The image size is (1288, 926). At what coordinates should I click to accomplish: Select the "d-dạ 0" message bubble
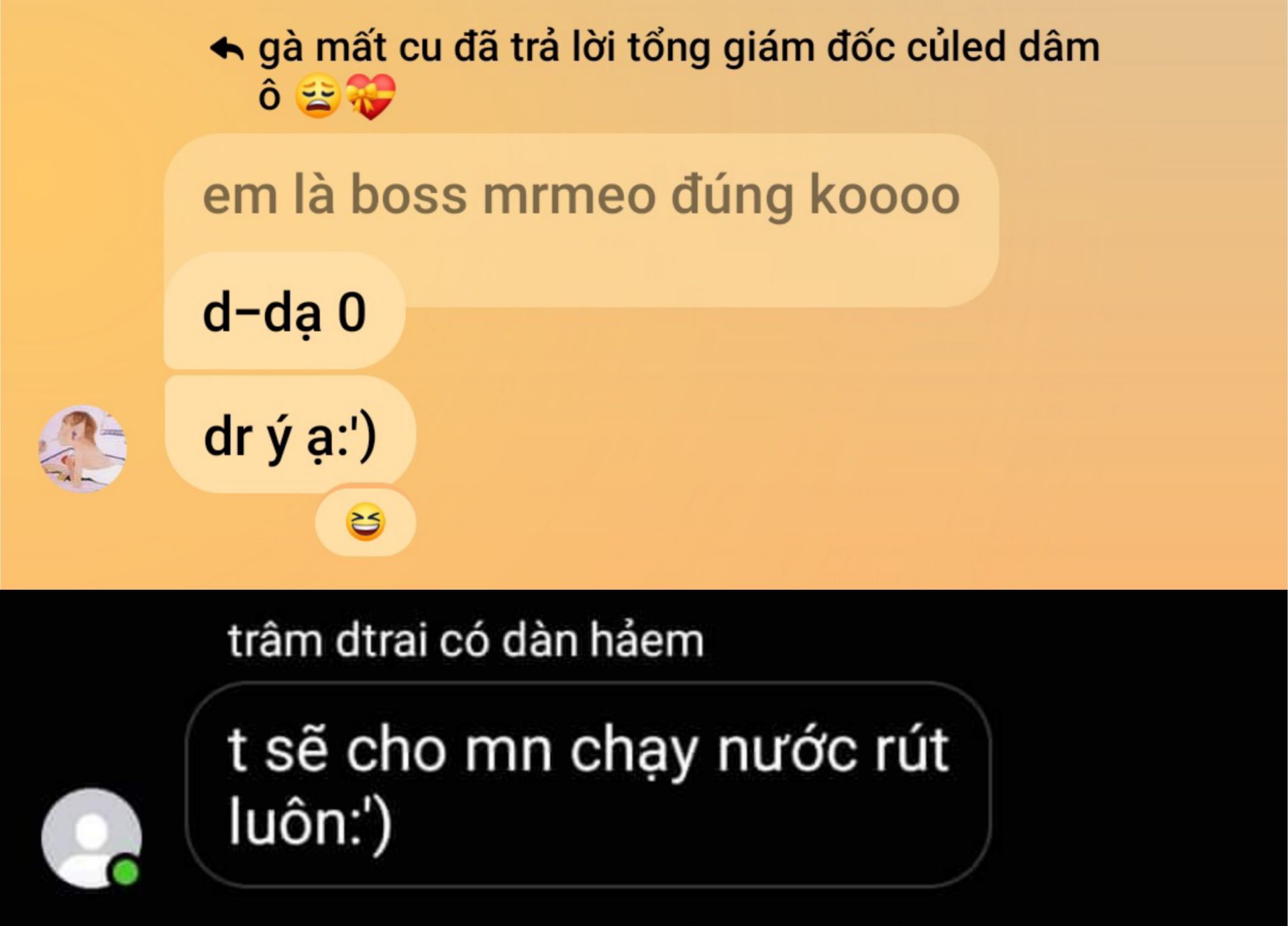point(284,312)
